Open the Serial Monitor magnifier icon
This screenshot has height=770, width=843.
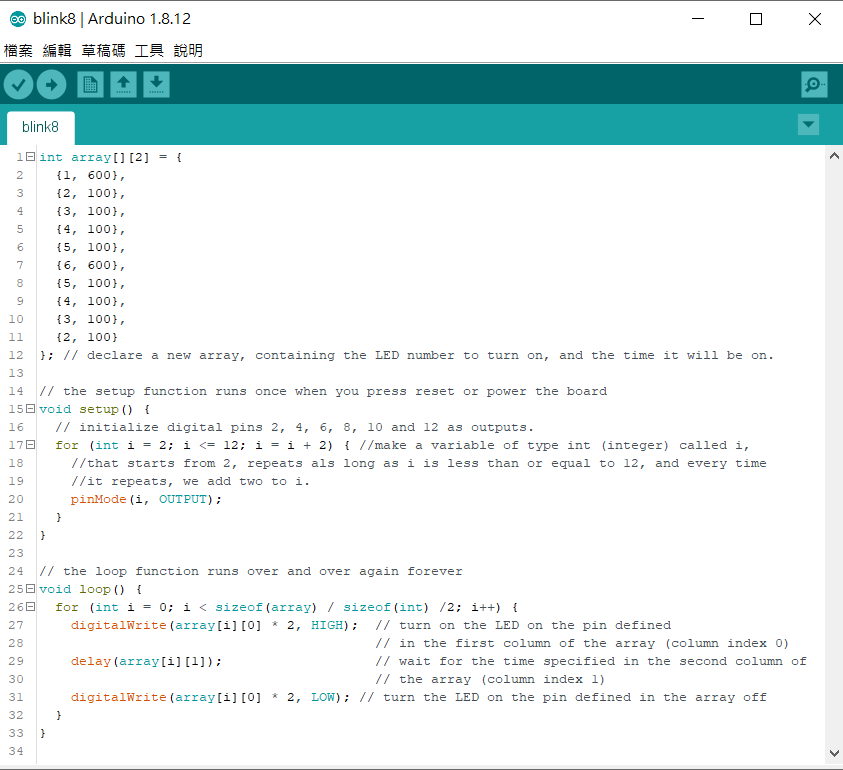click(814, 85)
